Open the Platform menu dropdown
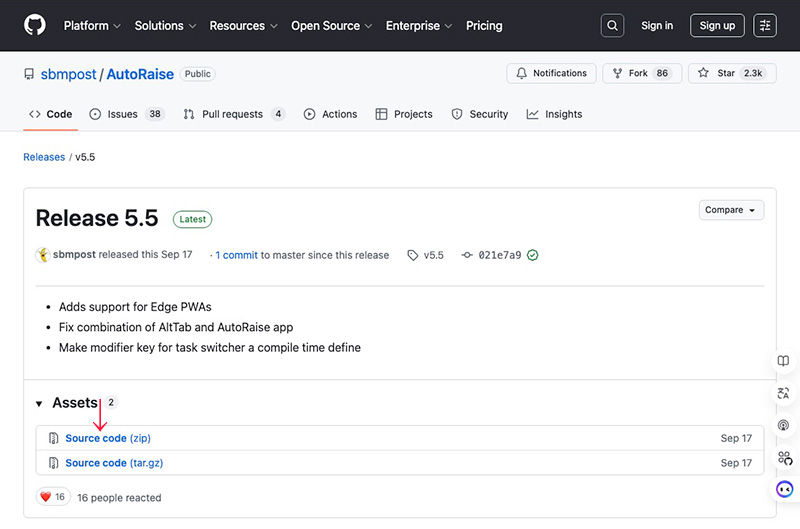The width and height of the screenshot is (800, 529). tap(92, 25)
